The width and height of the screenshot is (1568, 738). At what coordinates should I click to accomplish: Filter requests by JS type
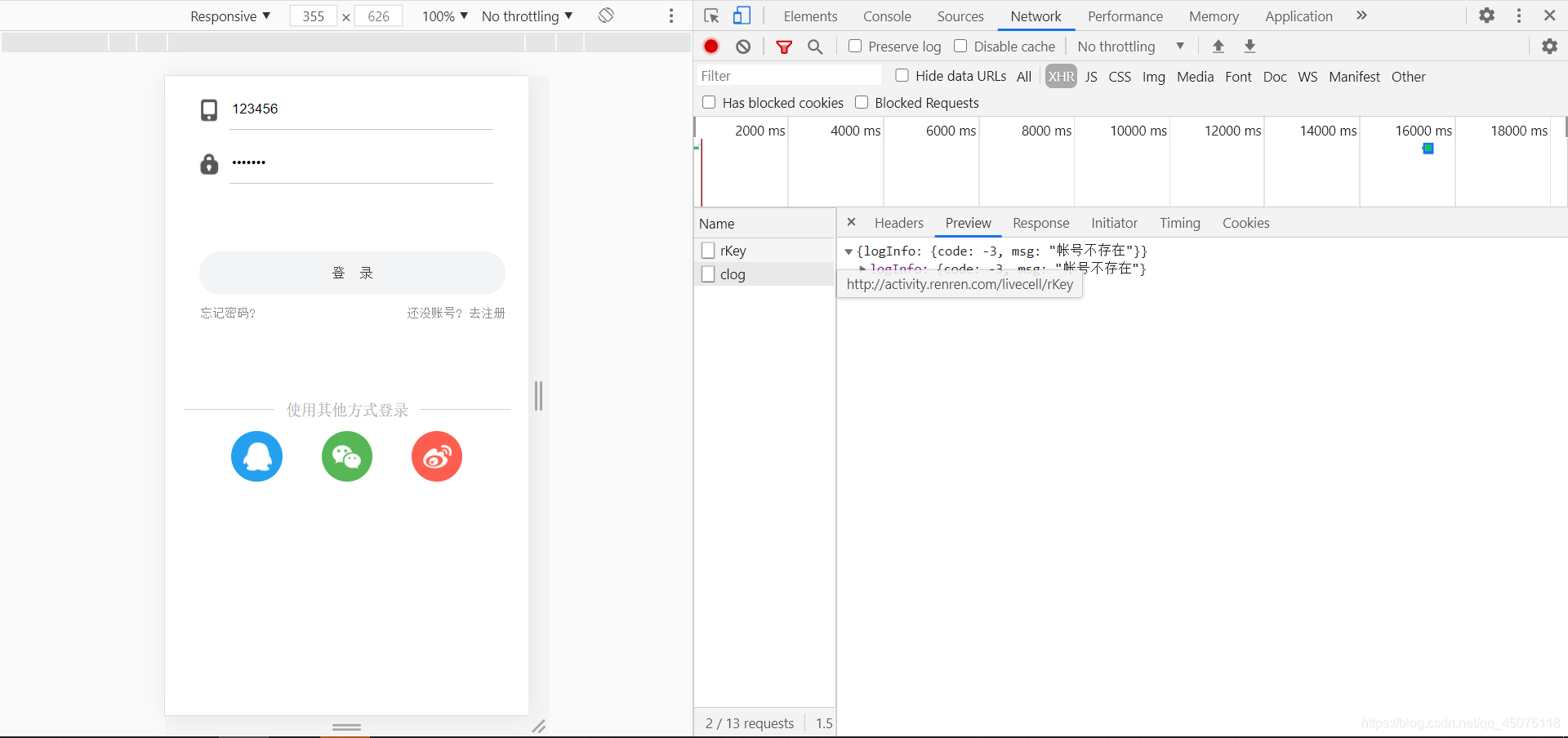1090,77
